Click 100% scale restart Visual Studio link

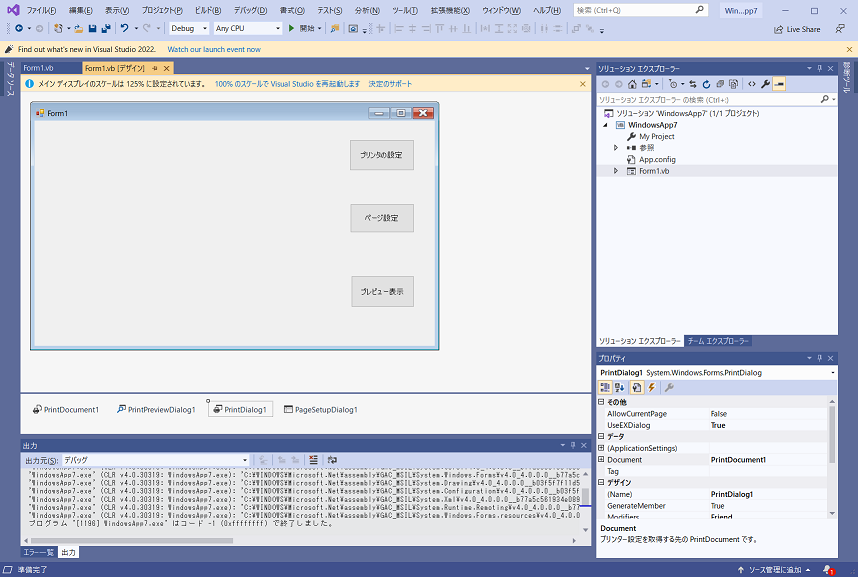[287, 84]
